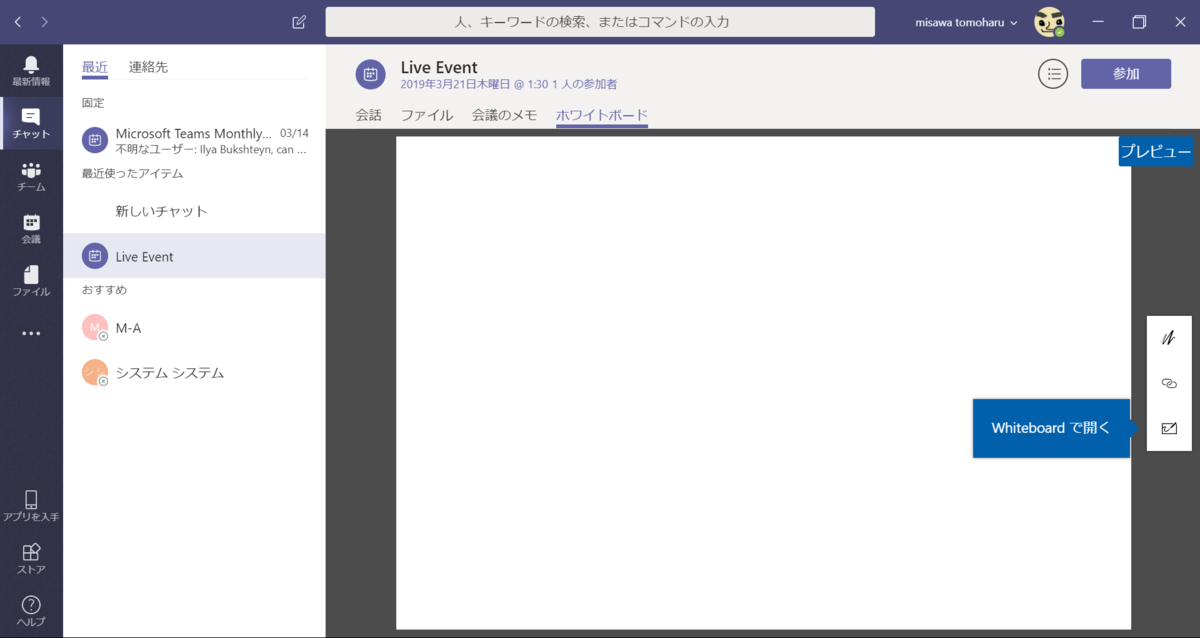
Task: Open the Store (ストア) icon
Action: click(31, 559)
